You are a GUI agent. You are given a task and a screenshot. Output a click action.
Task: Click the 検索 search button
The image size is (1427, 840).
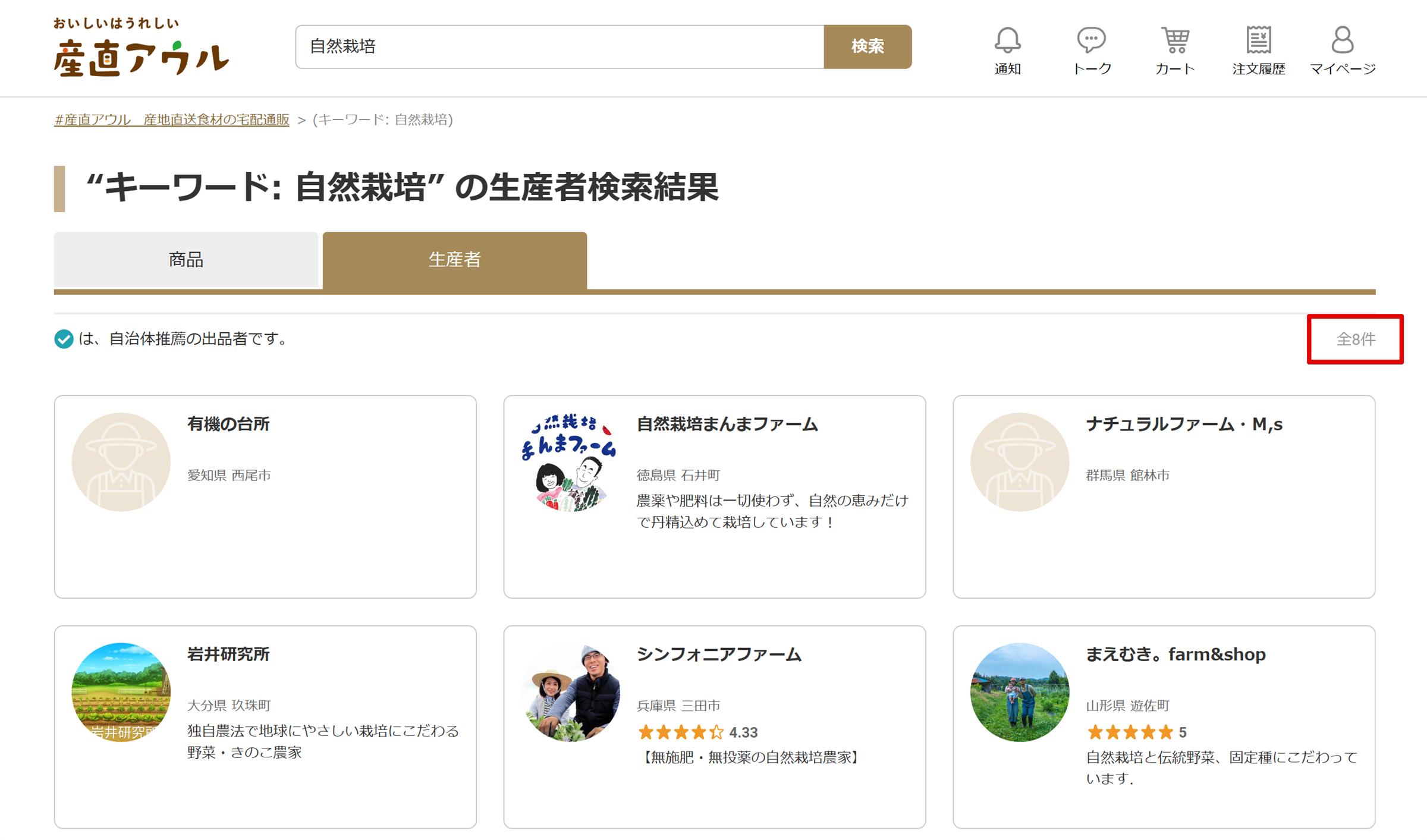coord(867,46)
